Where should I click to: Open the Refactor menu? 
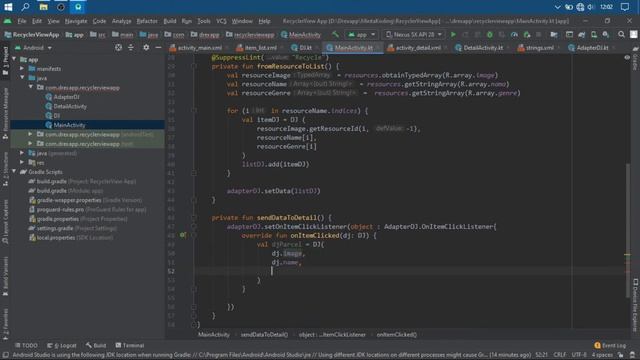pyautogui.click(x=147, y=21)
